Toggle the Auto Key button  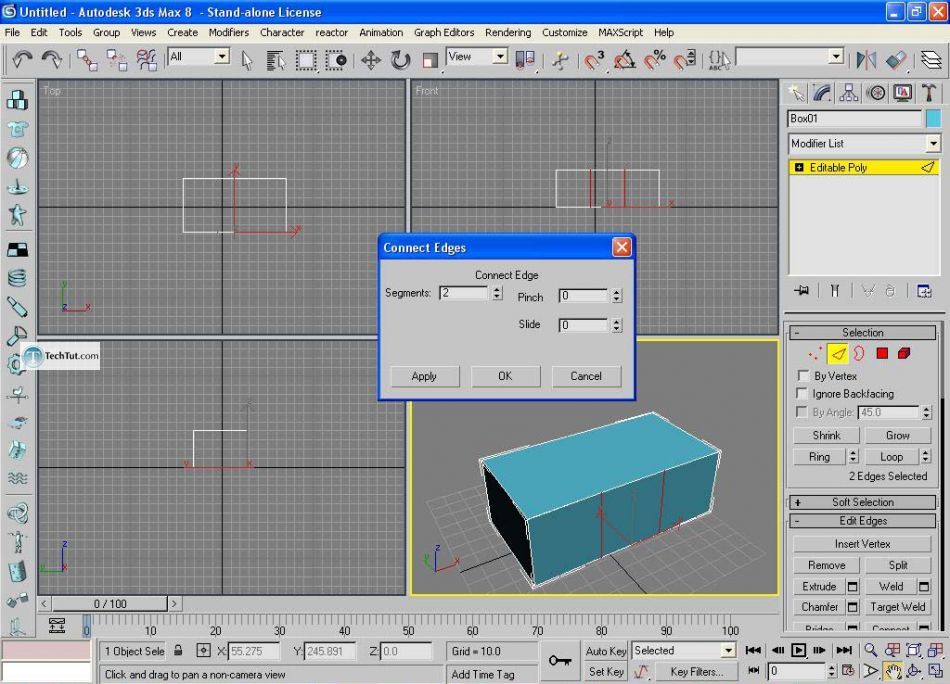tap(606, 651)
